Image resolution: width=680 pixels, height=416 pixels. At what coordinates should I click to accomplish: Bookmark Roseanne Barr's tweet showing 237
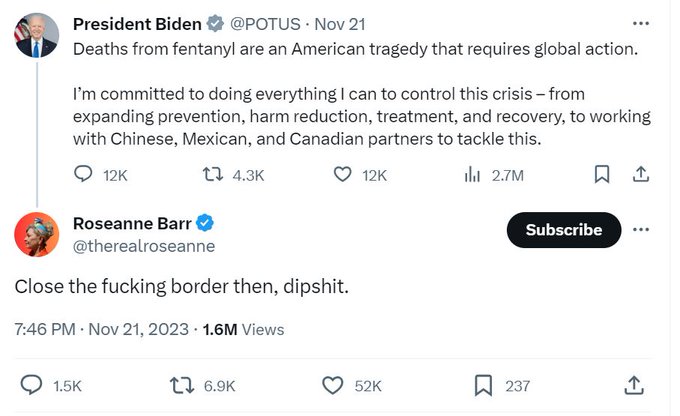tap(483, 385)
